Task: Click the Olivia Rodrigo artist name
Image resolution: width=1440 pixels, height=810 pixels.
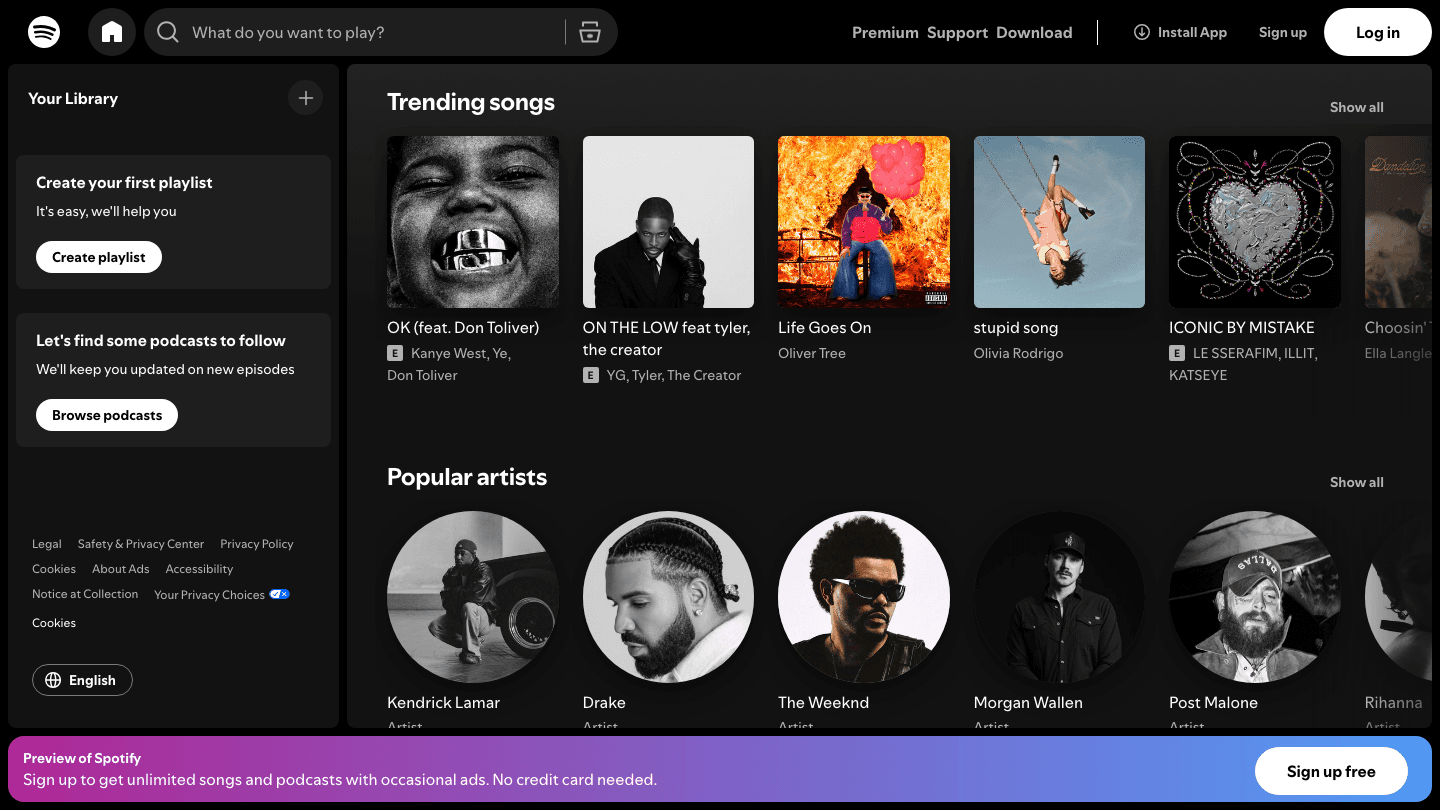Action: pyautogui.click(x=1019, y=353)
